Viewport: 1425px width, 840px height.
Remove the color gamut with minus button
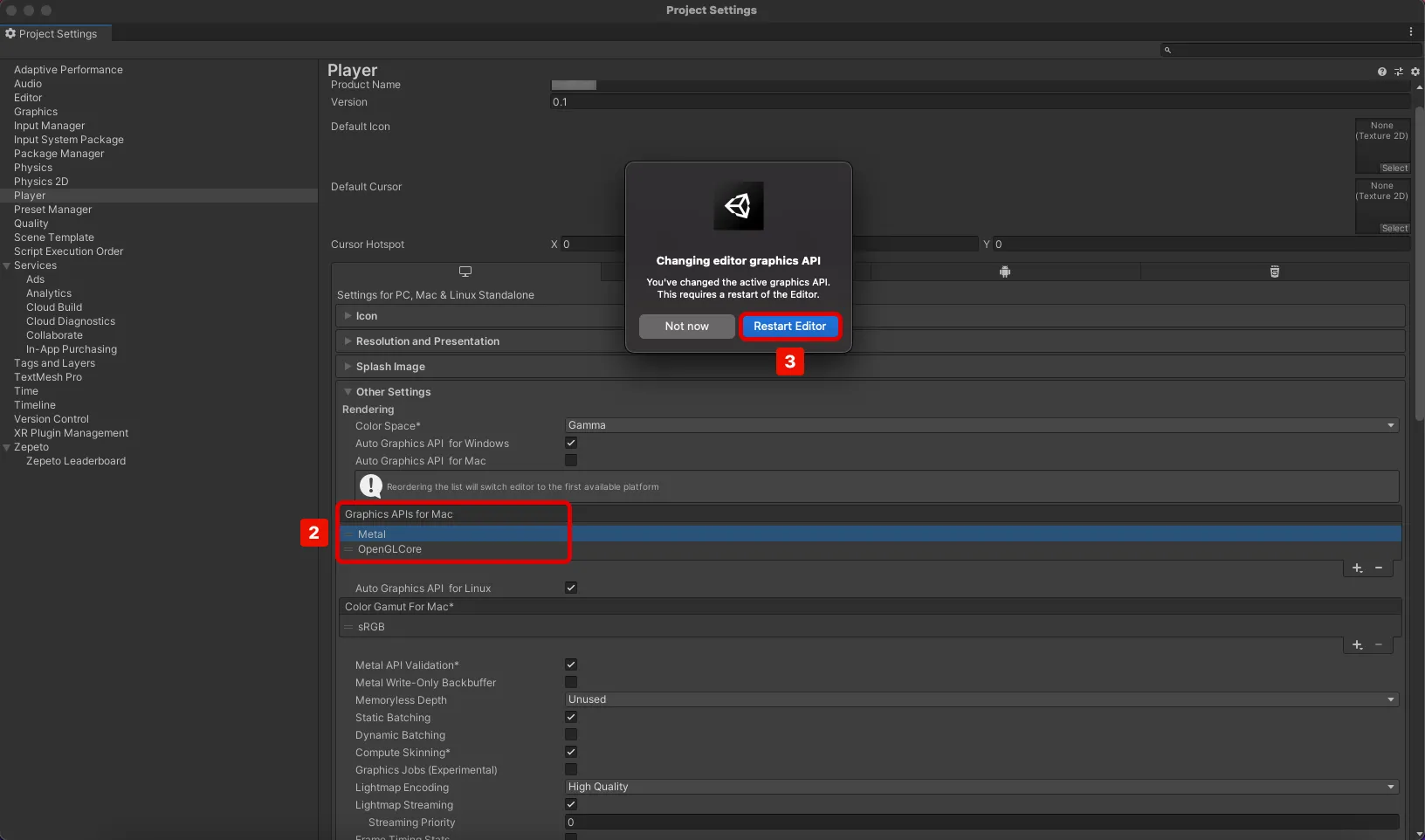1379,645
